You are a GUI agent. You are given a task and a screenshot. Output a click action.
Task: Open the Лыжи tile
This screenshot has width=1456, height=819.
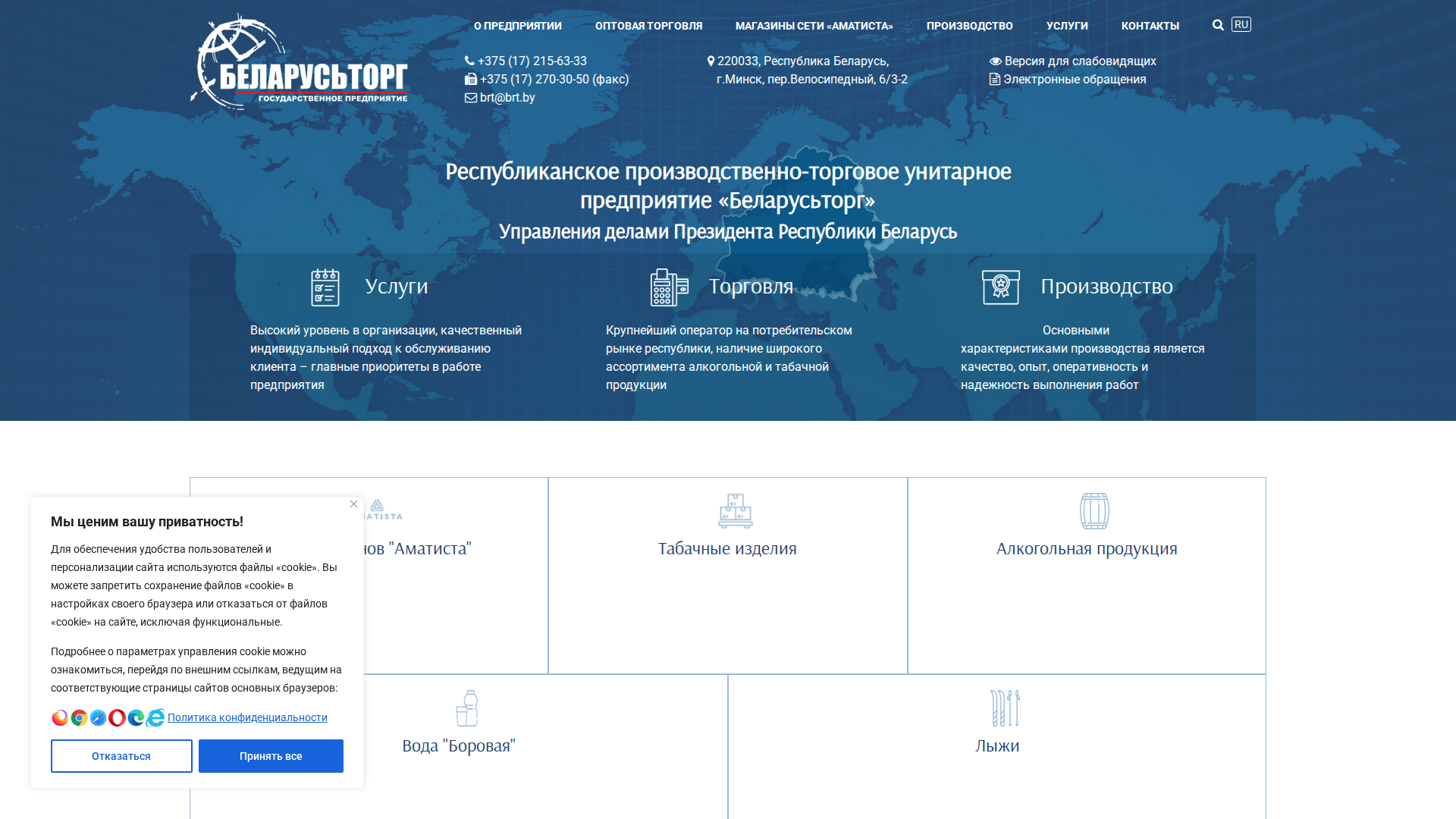tap(997, 746)
